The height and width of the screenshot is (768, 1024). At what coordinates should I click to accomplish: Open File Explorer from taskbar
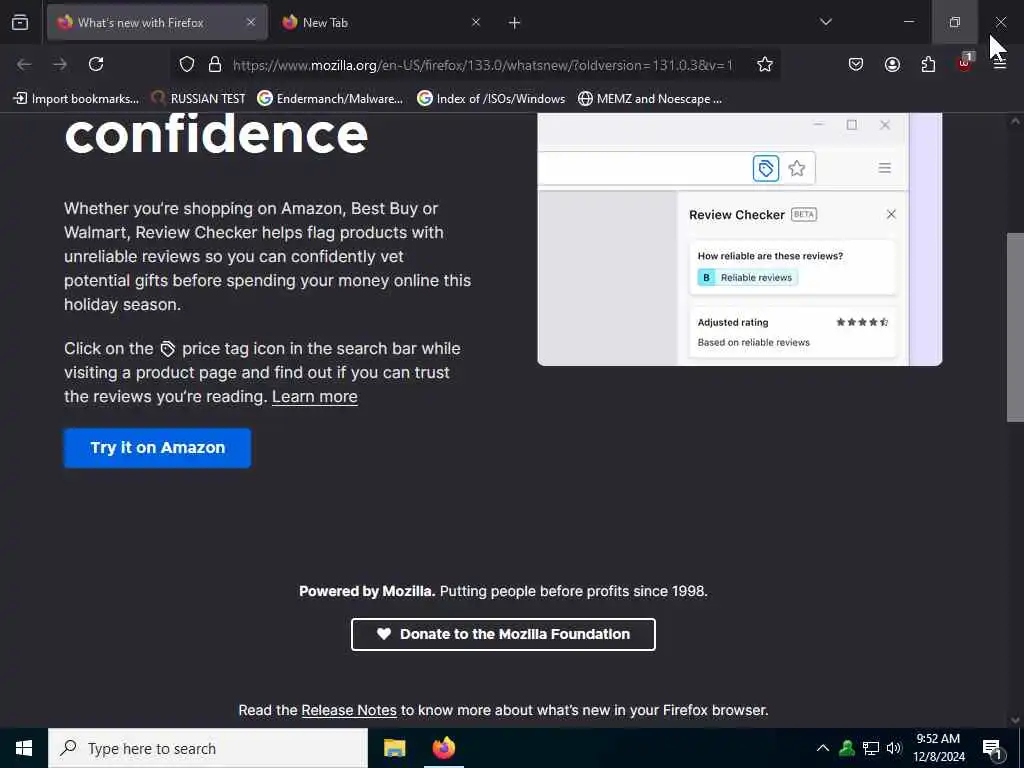click(394, 748)
